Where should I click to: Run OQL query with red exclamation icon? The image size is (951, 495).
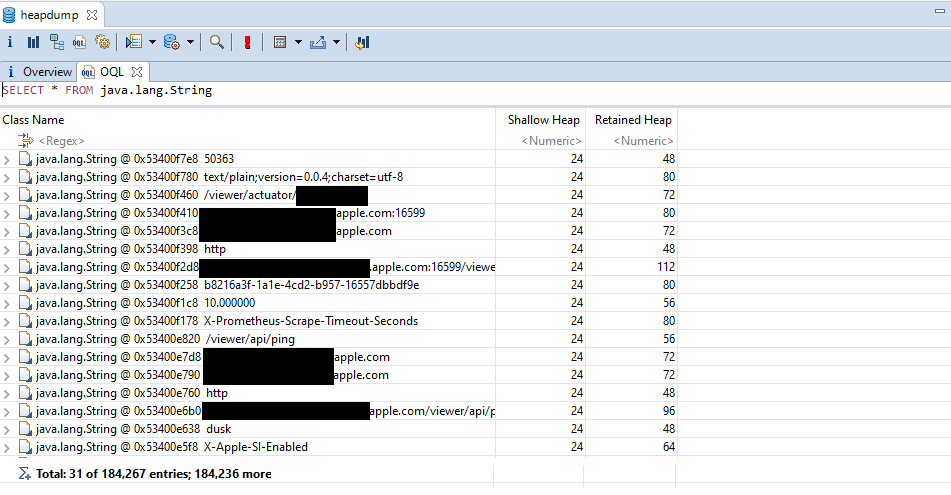coord(246,42)
